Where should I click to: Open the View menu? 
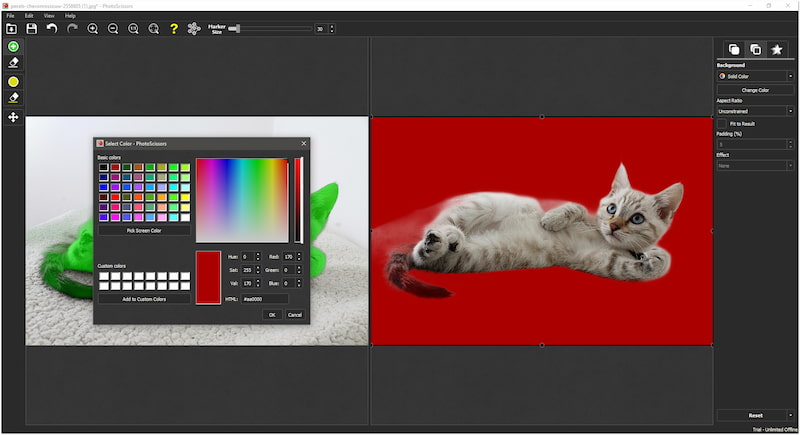(49, 16)
